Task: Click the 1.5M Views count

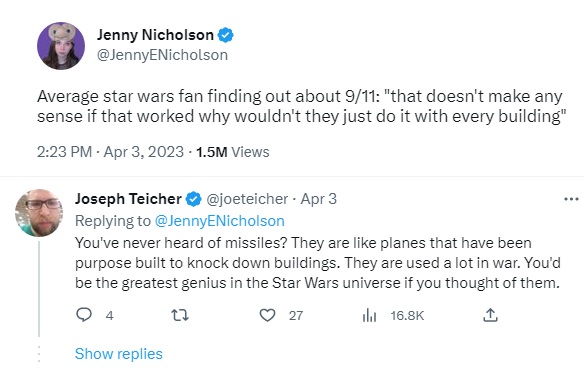Action: click(233, 152)
